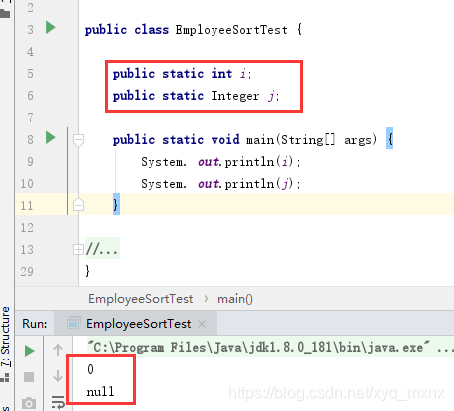Screen dimensions: 454x411
Task: Place cursor on int i declaration
Action: pos(182,74)
